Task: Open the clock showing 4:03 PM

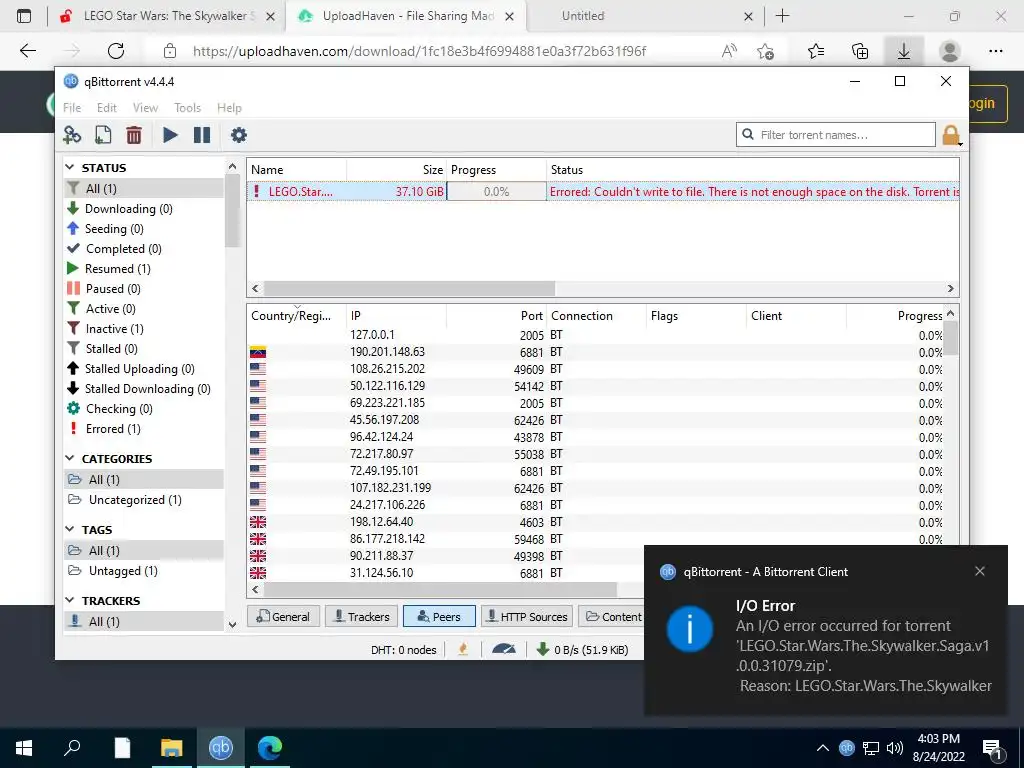Action: pyautogui.click(x=938, y=748)
